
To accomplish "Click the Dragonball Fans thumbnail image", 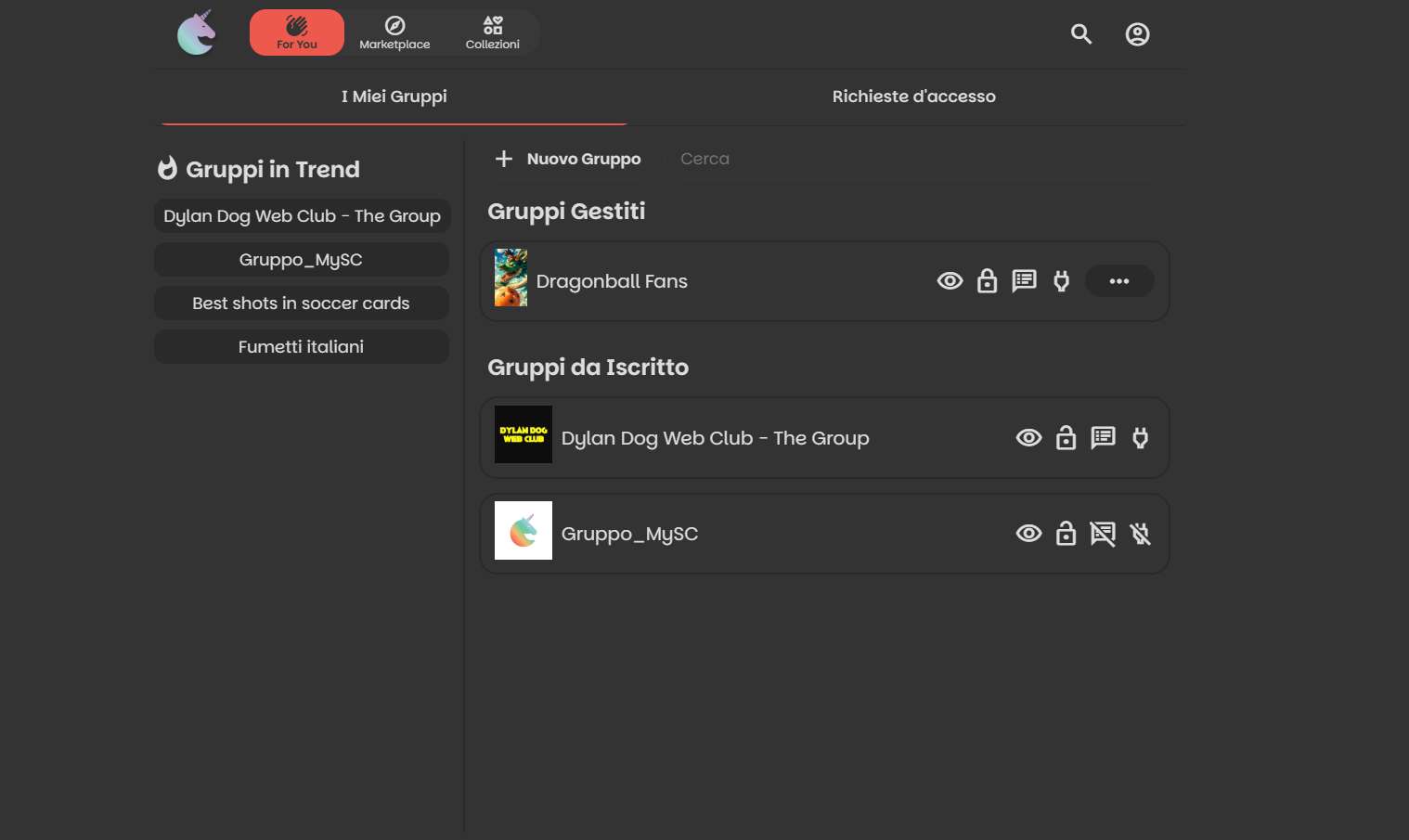I will click(511, 278).
